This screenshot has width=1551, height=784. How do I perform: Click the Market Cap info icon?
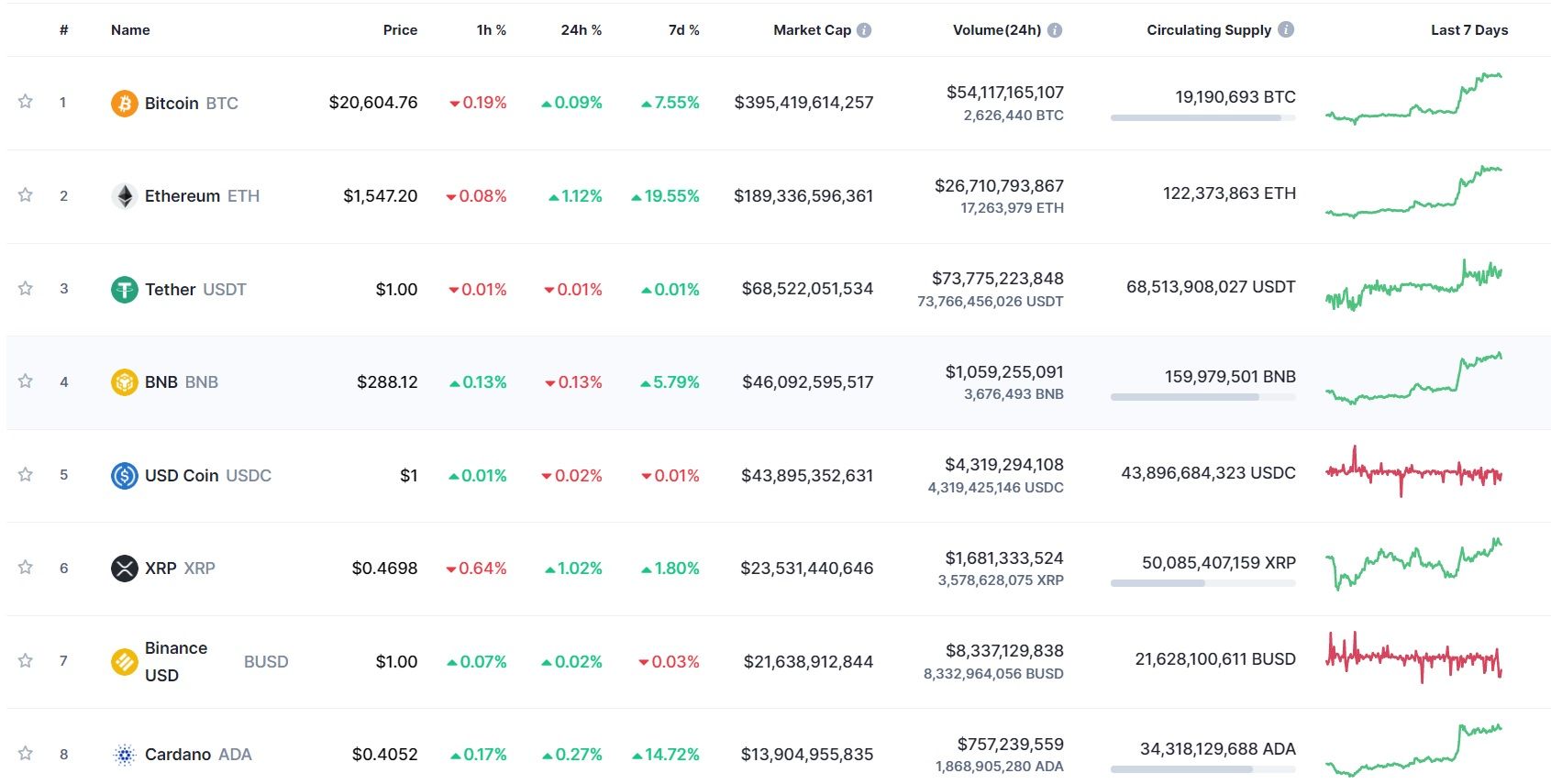(x=864, y=30)
